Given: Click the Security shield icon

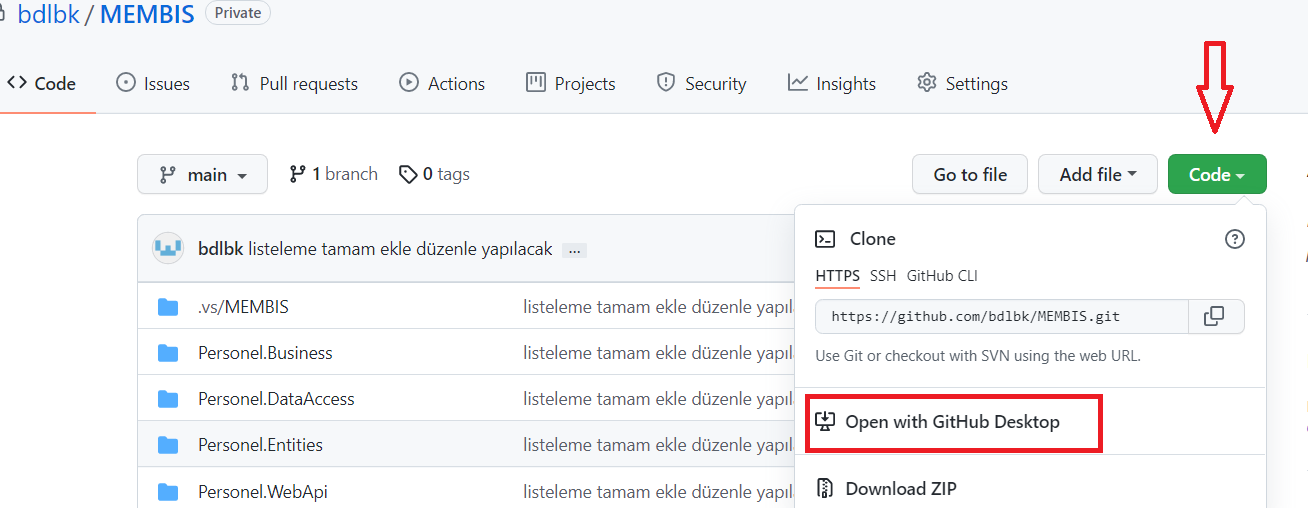Looking at the screenshot, I should (666, 83).
